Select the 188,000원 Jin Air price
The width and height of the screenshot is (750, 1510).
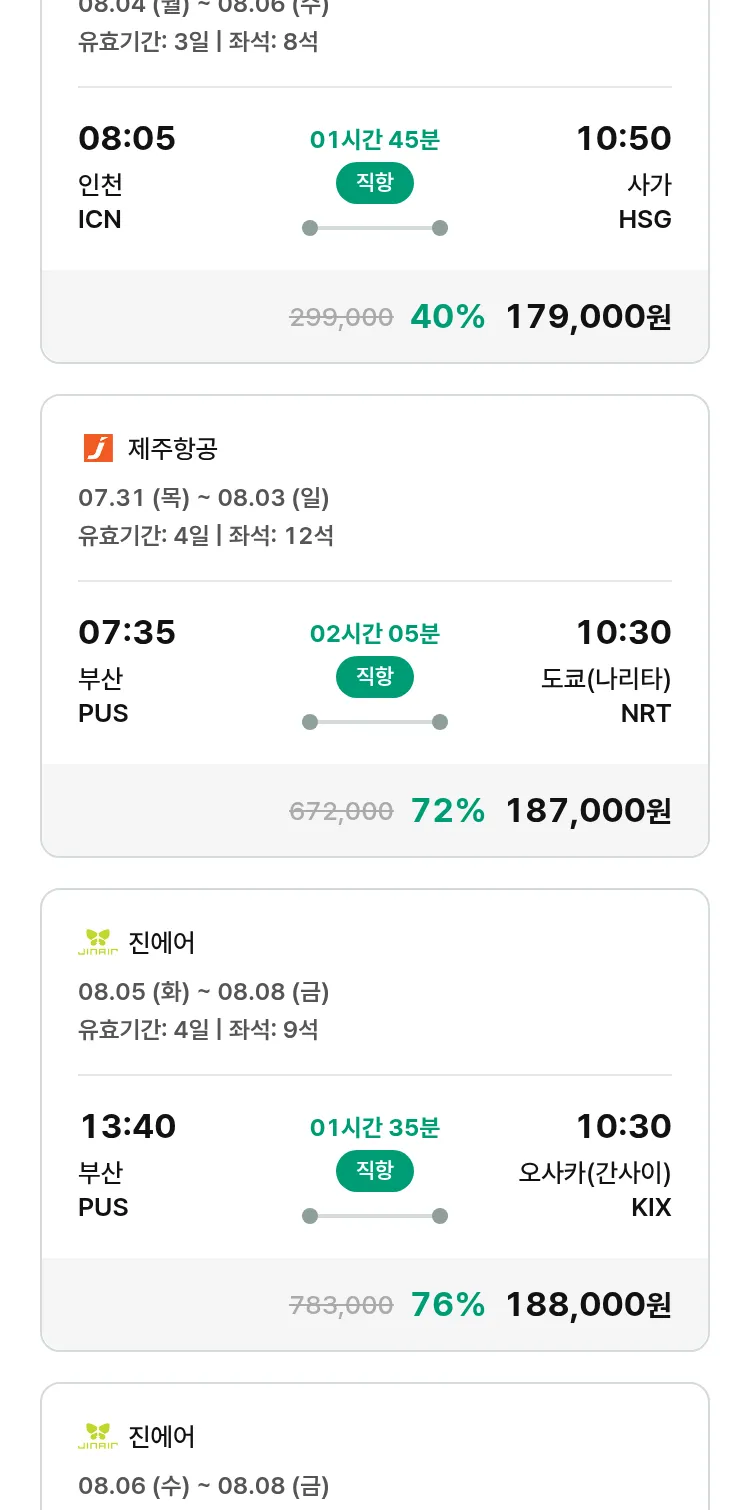(588, 1305)
